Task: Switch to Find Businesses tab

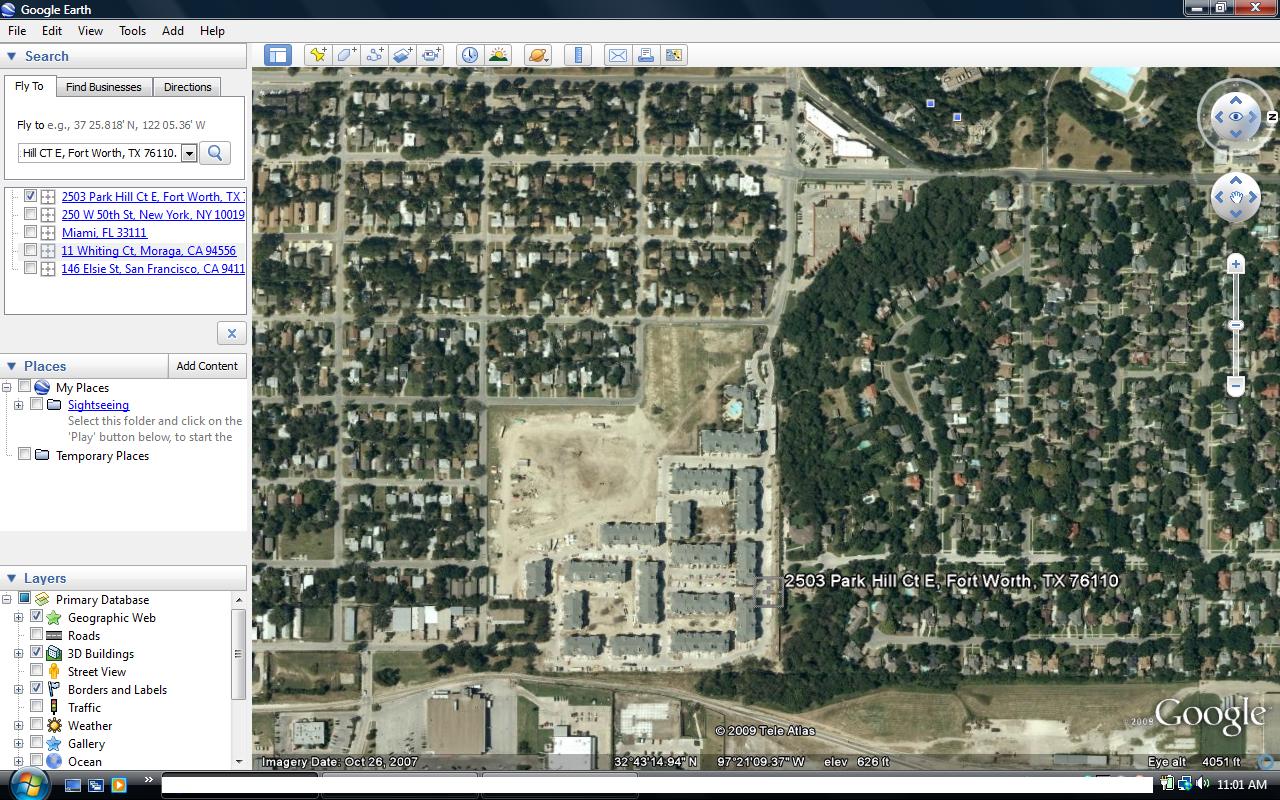Action: pyautogui.click(x=104, y=87)
